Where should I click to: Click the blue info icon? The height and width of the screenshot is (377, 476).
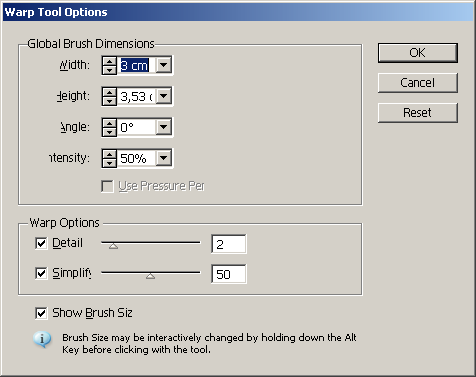click(x=42, y=340)
